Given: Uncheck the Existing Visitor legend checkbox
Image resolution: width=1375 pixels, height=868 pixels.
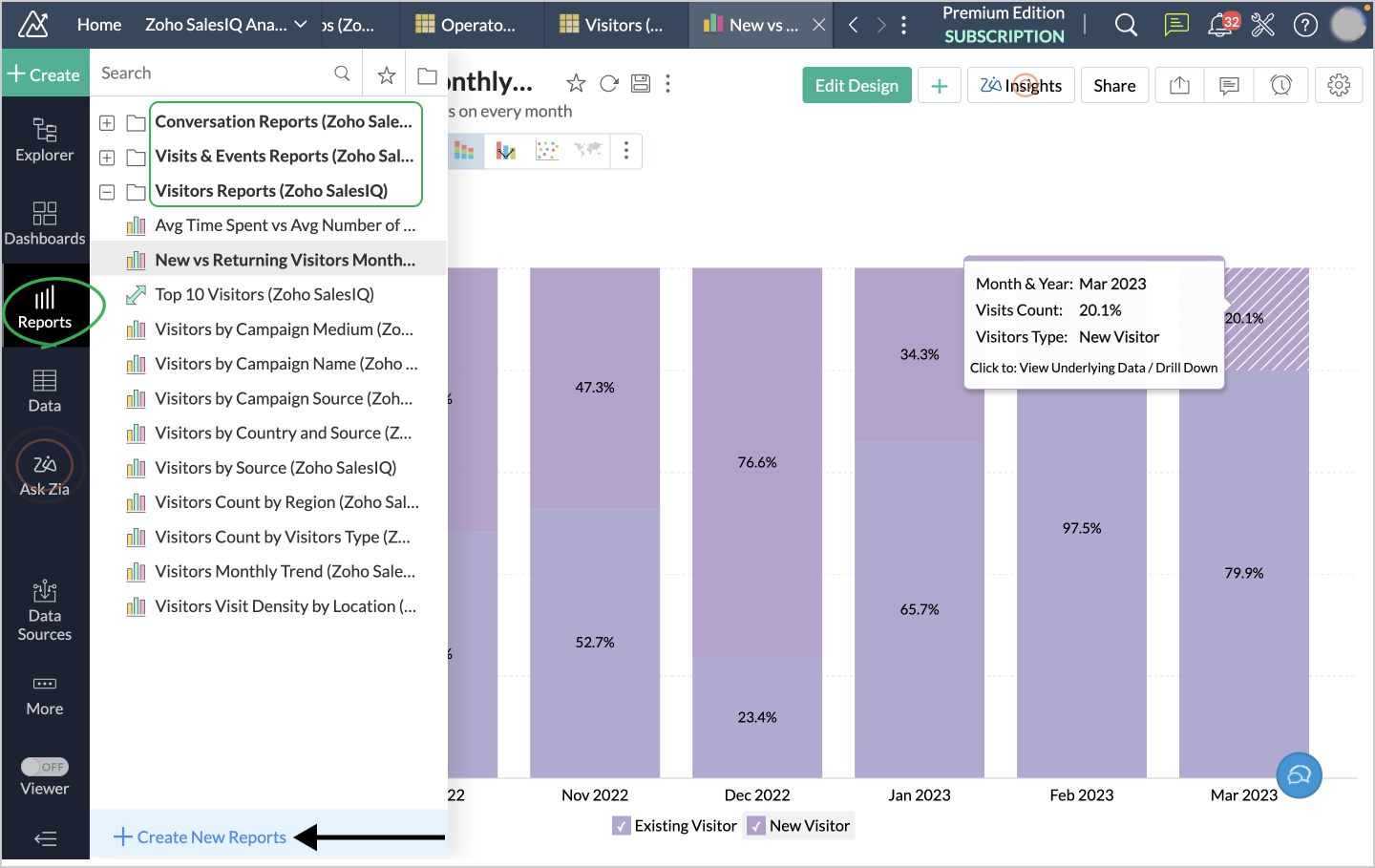Looking at the screenshot, I should tap(622, 826).
